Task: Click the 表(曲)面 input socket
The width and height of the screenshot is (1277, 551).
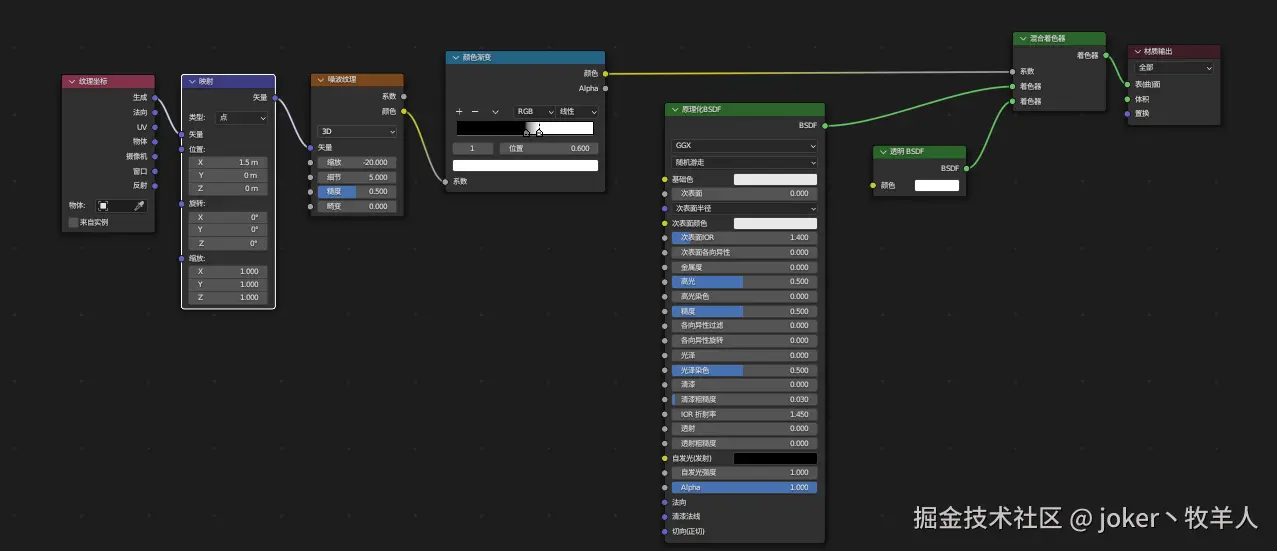Action: click(x=1127, y=84)
